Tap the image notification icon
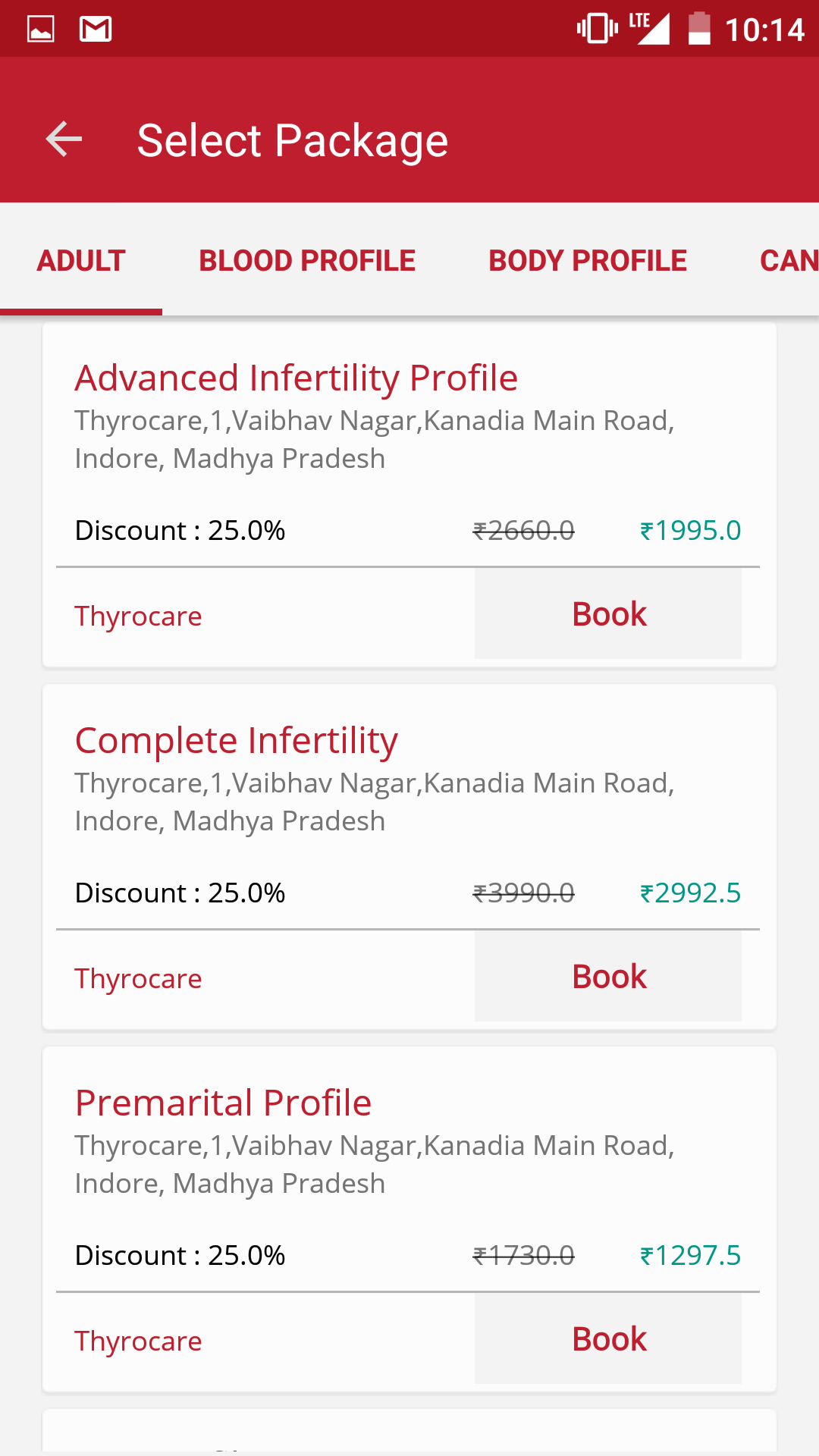819x1456 pixels. pos(41,30)
